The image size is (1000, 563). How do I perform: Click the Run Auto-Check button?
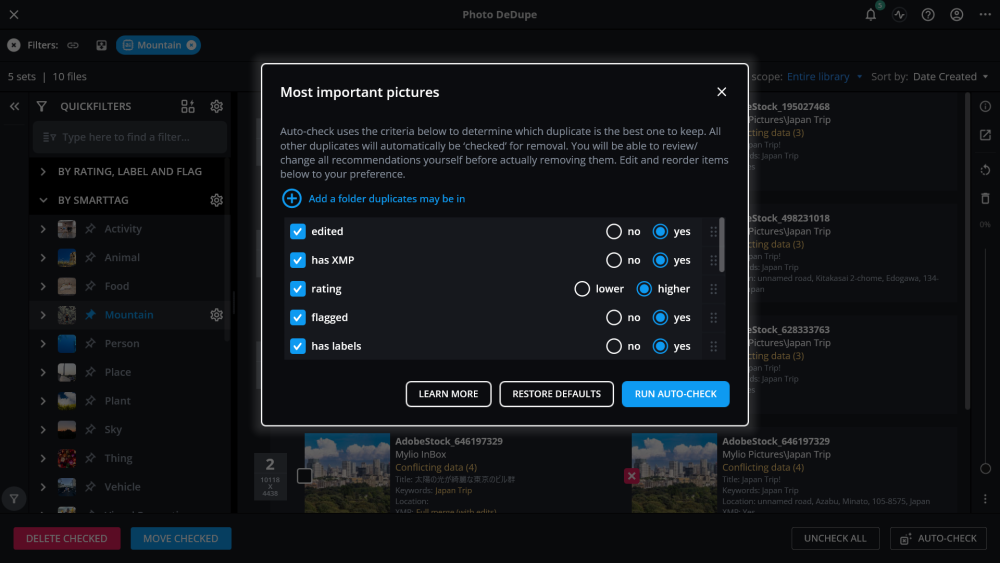point(675,394)
